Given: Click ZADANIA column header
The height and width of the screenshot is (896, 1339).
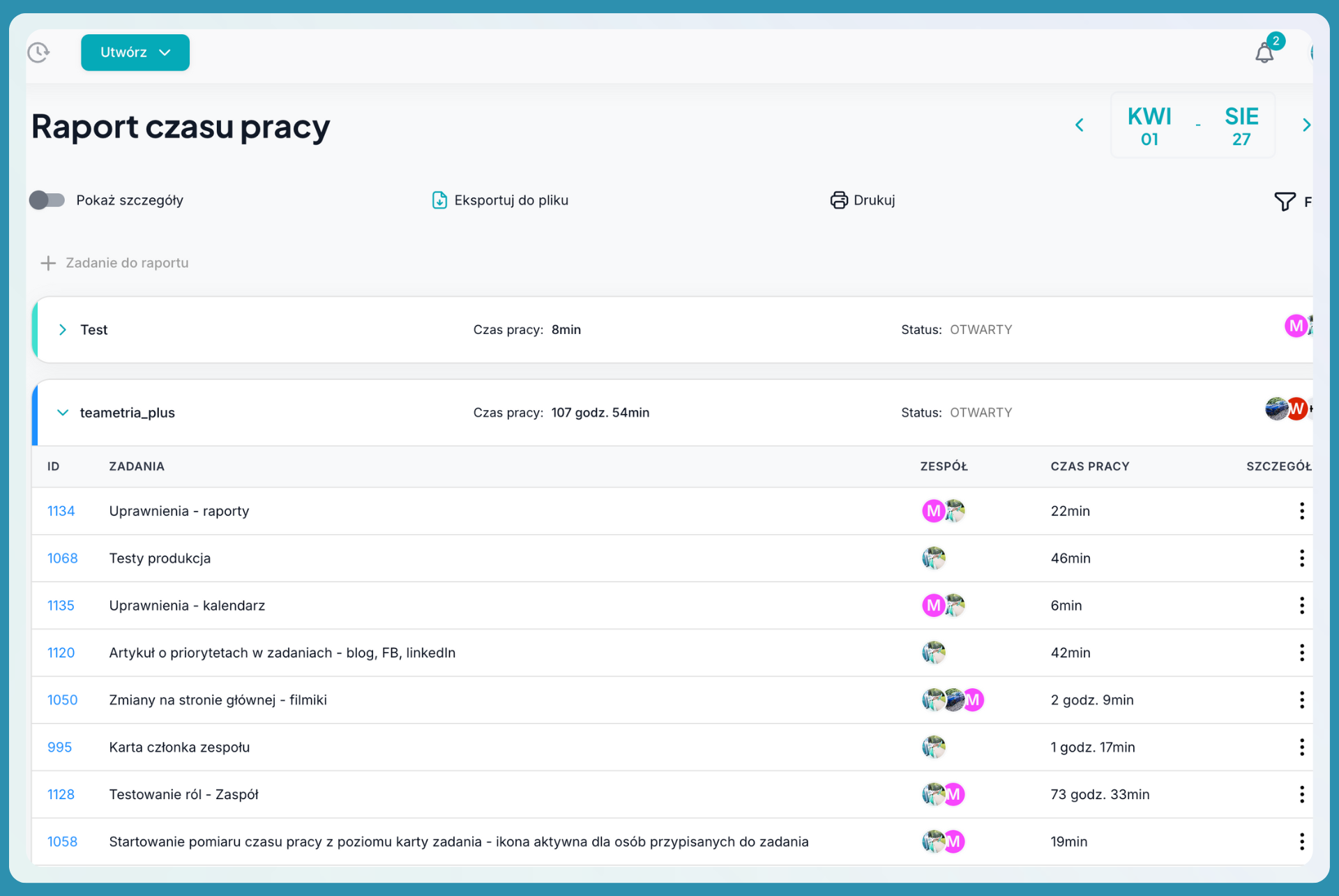Looking at the screenshot, I should click(137, 466).
